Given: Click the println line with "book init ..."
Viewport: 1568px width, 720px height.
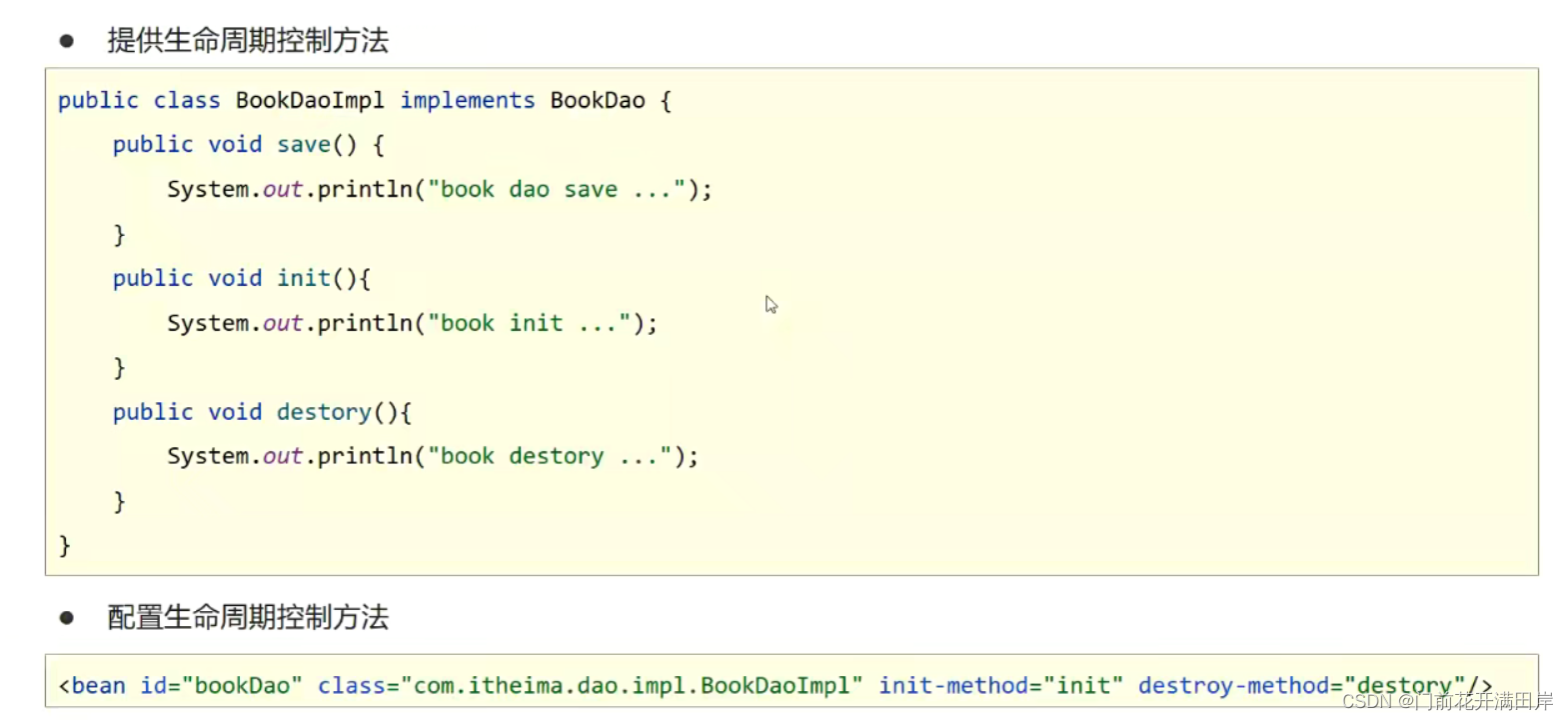Looking at the screenshot, I should [x=413, y=324].
